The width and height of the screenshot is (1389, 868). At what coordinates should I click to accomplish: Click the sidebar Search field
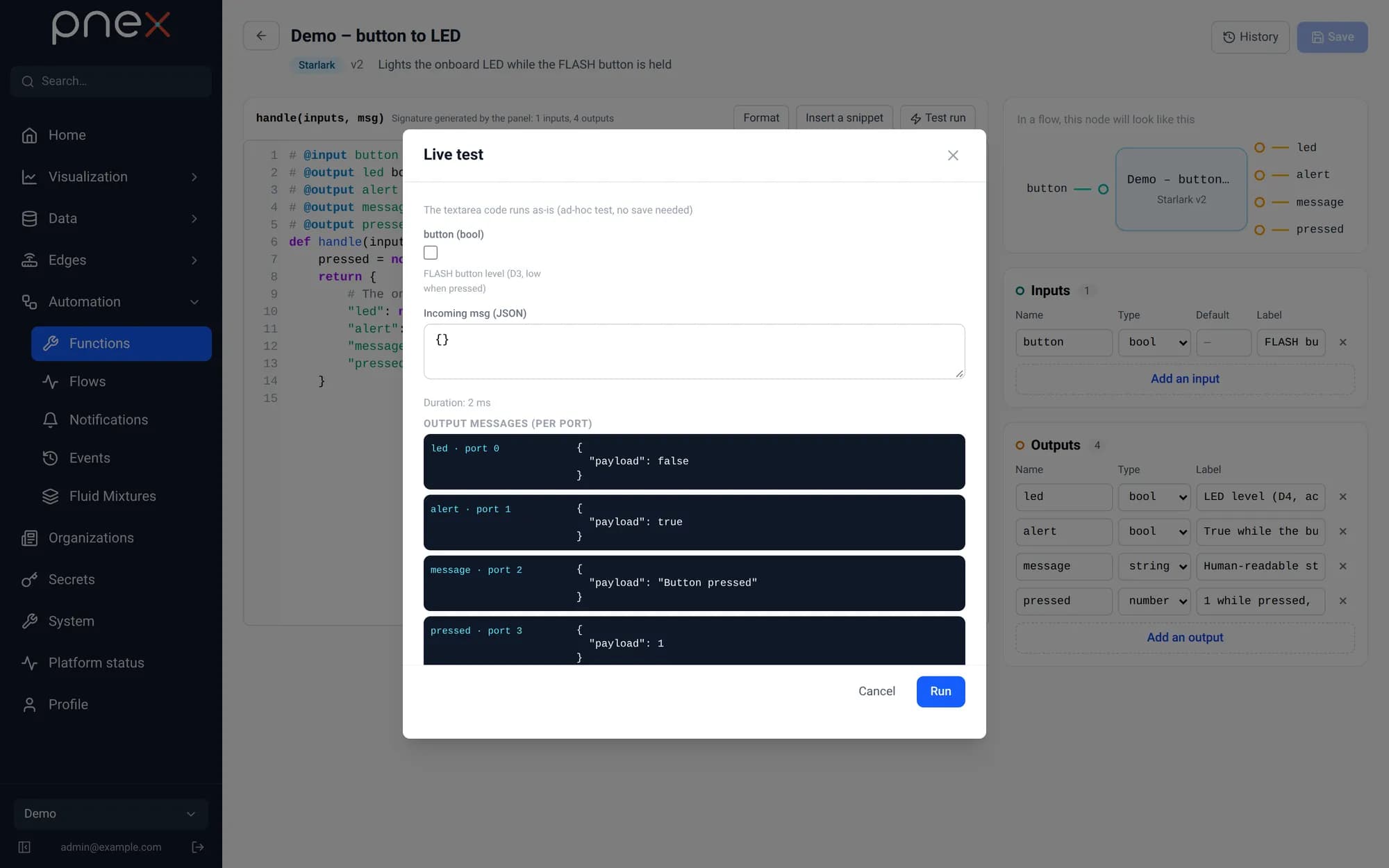pos(111,81)
